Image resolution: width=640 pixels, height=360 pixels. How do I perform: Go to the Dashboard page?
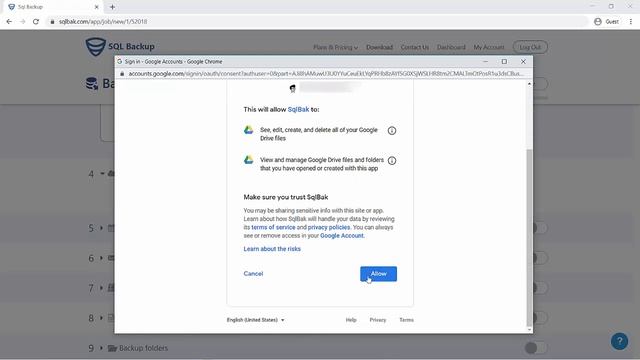tap(451, 47)
